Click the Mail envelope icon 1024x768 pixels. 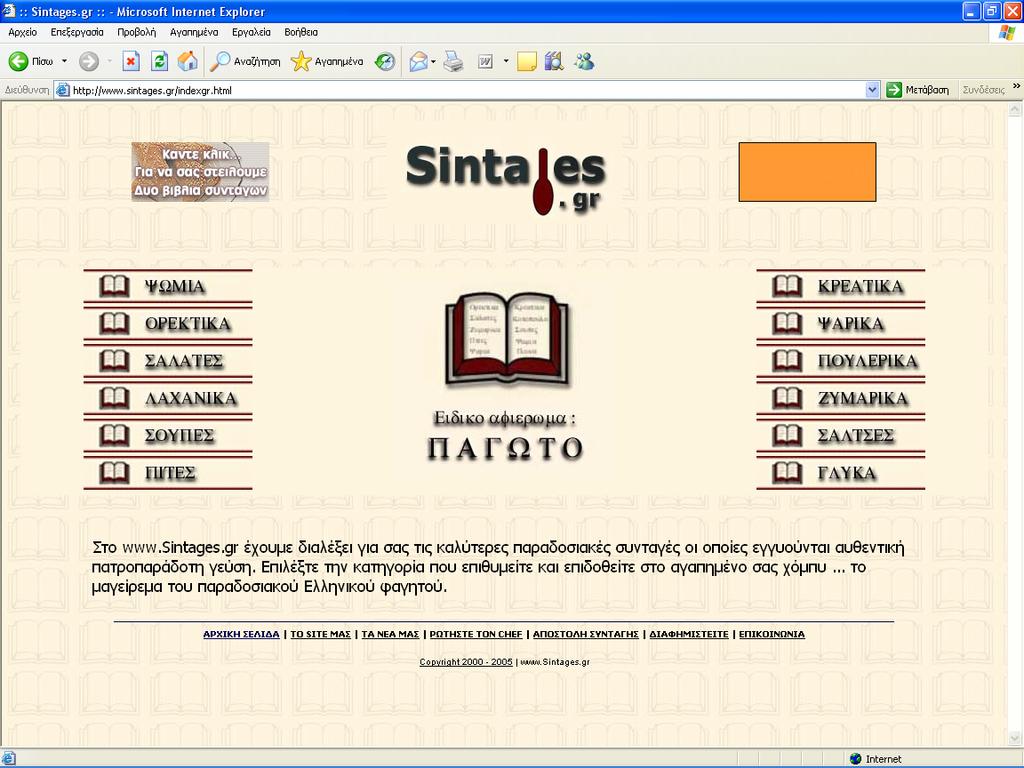[418, 61]
